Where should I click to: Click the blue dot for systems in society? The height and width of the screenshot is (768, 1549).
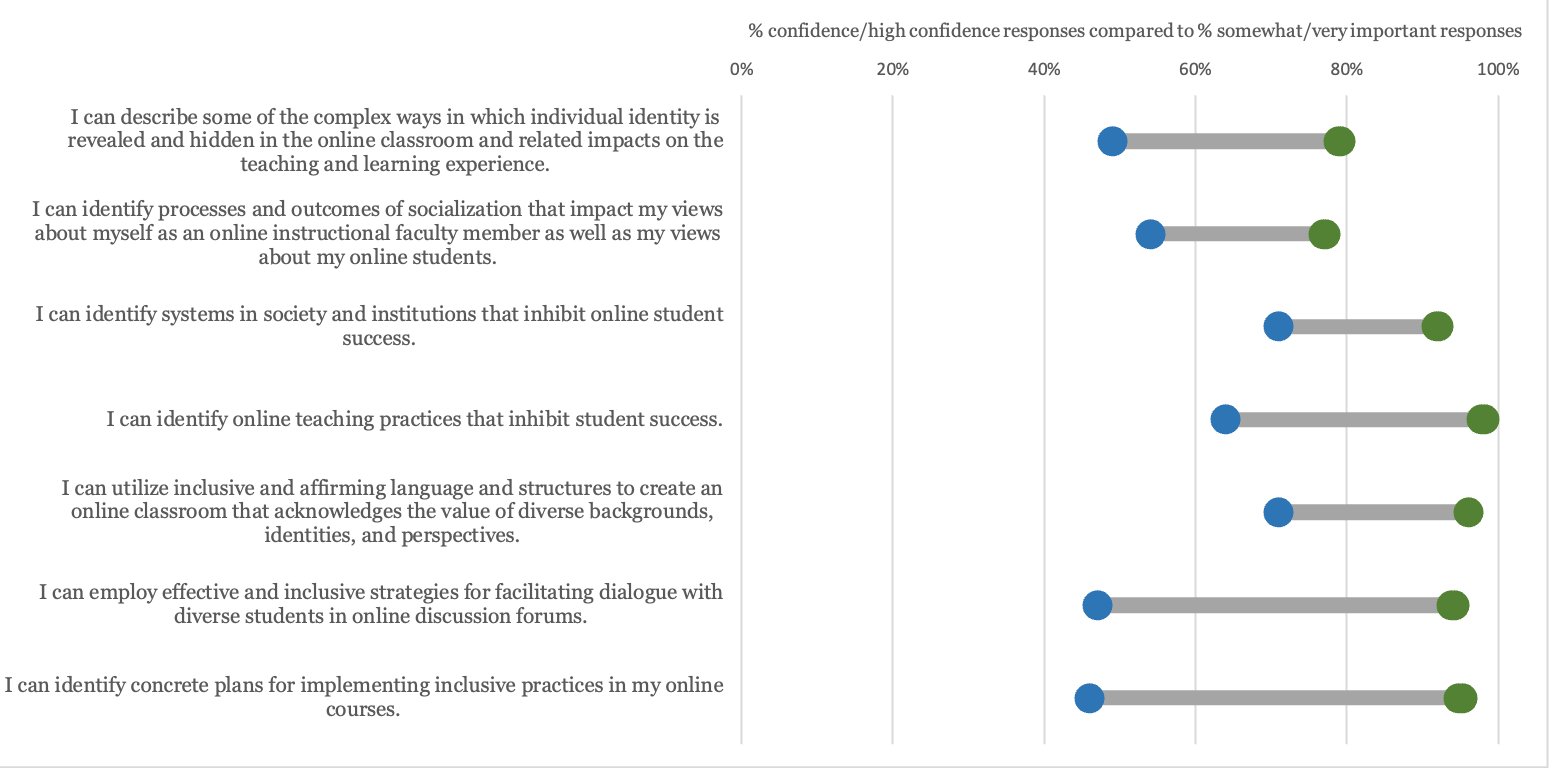[x=1278, y=327]
